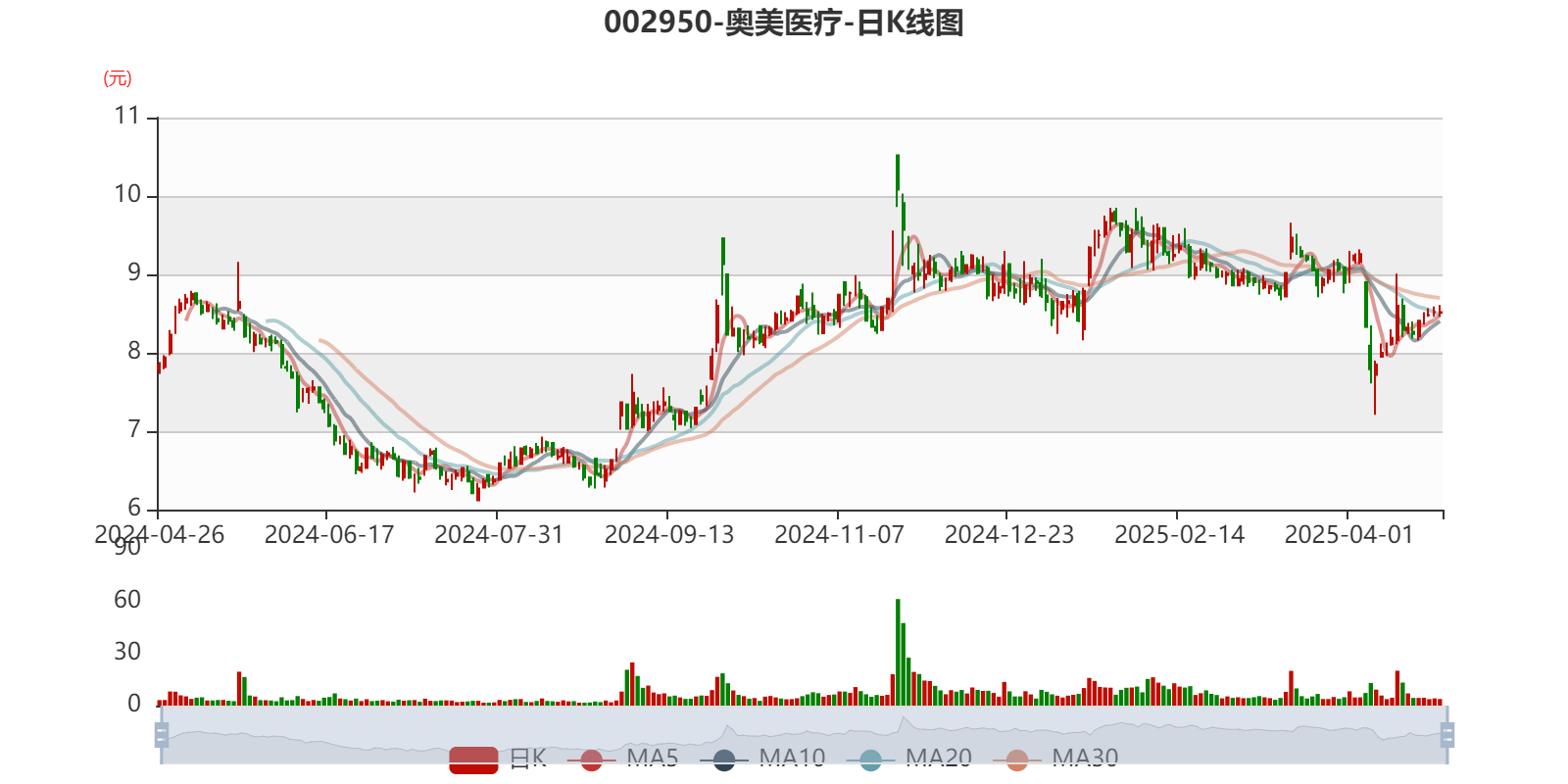1568x784 pixels.
Task: Click the tallest green volume bar
Action: [x=898, y=652]
